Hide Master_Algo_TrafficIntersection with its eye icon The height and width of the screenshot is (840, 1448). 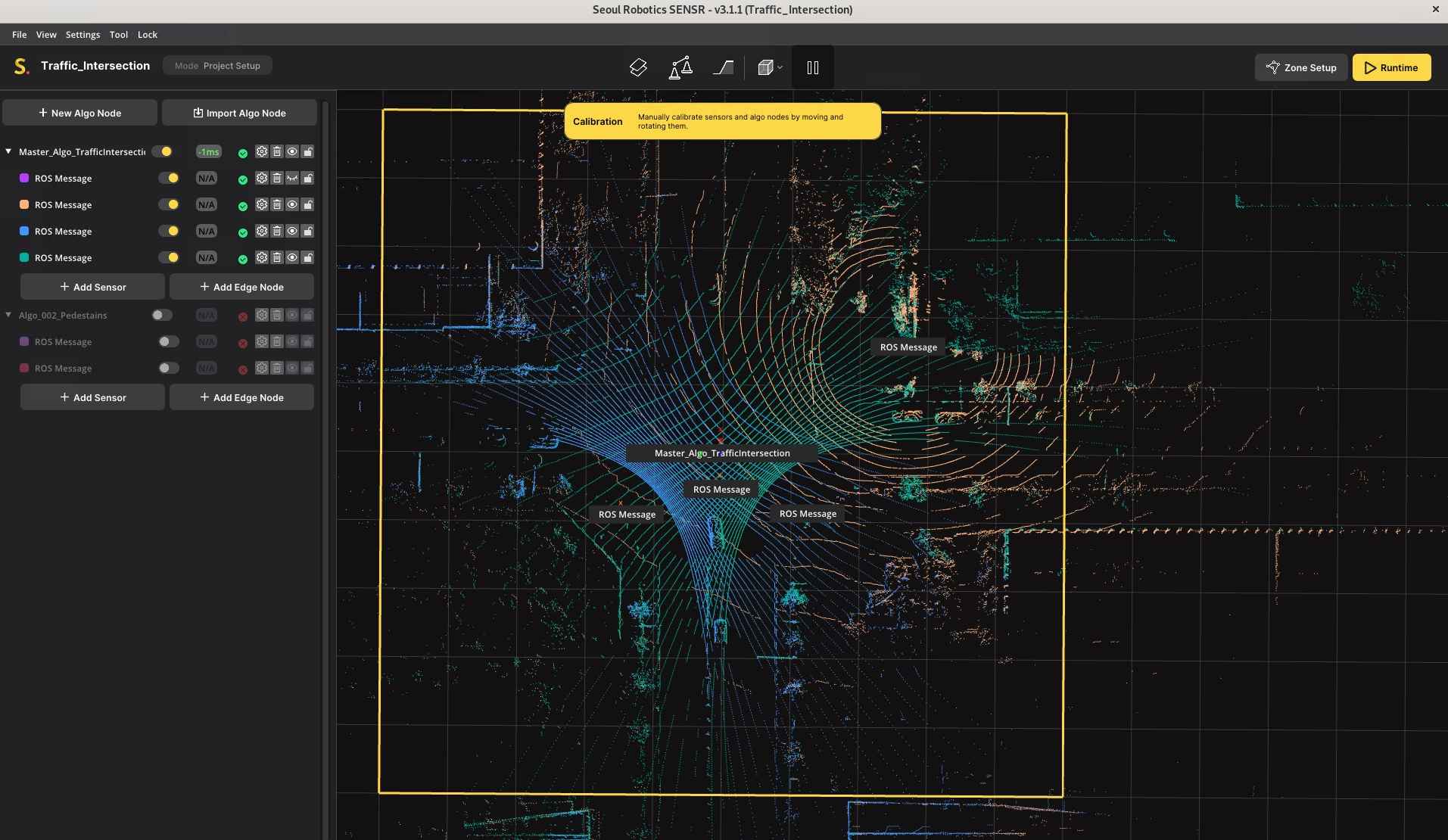[x=292, y=151]
